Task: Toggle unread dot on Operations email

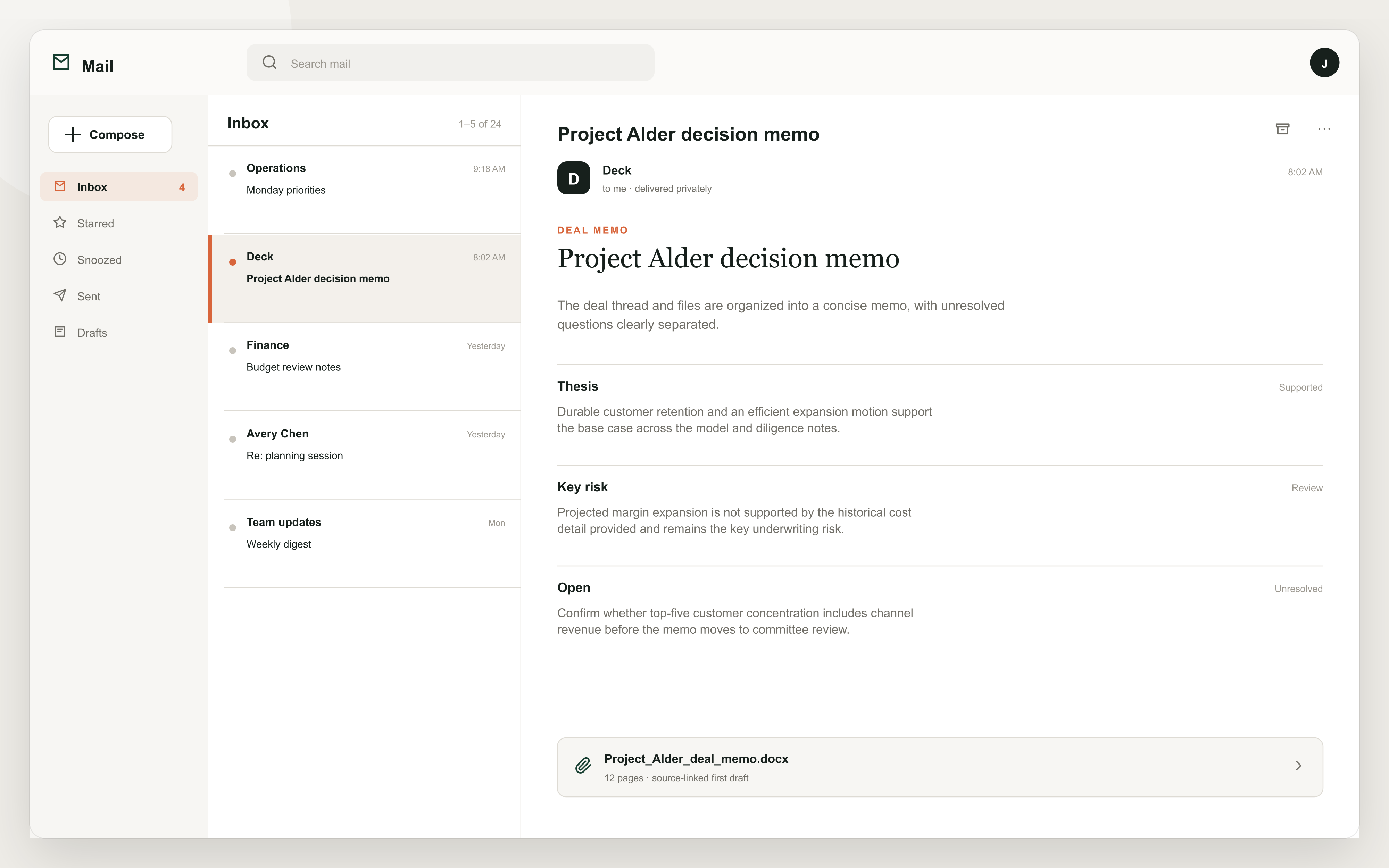Action: [x=232, y=173]
